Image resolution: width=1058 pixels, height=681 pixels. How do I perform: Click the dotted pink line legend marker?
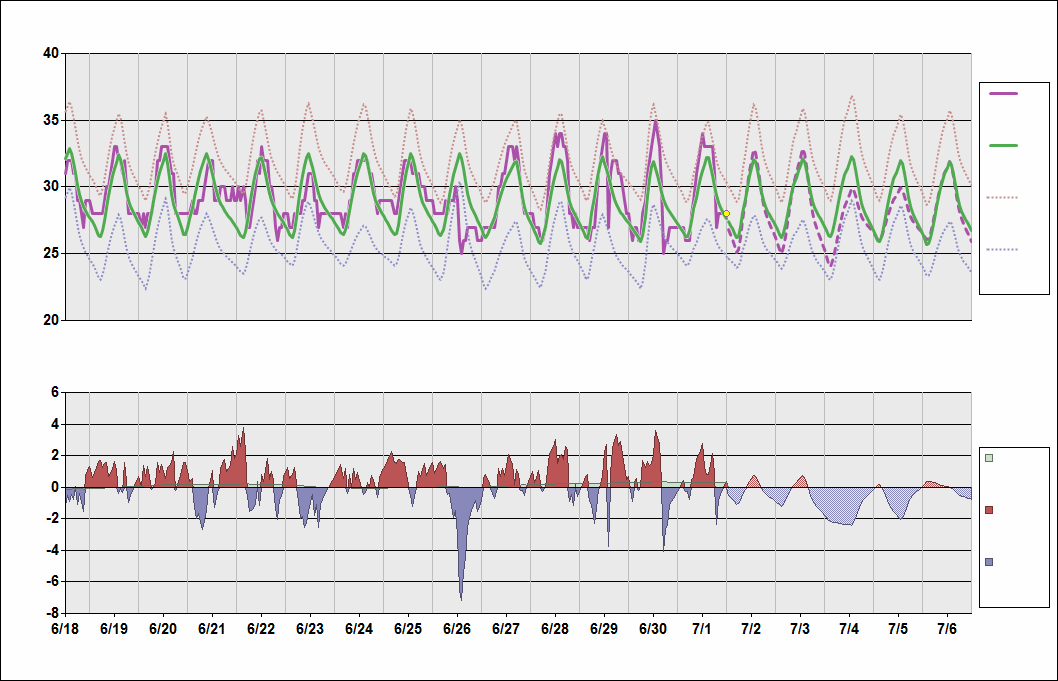pyautogui.click(x=1003, y=197)
